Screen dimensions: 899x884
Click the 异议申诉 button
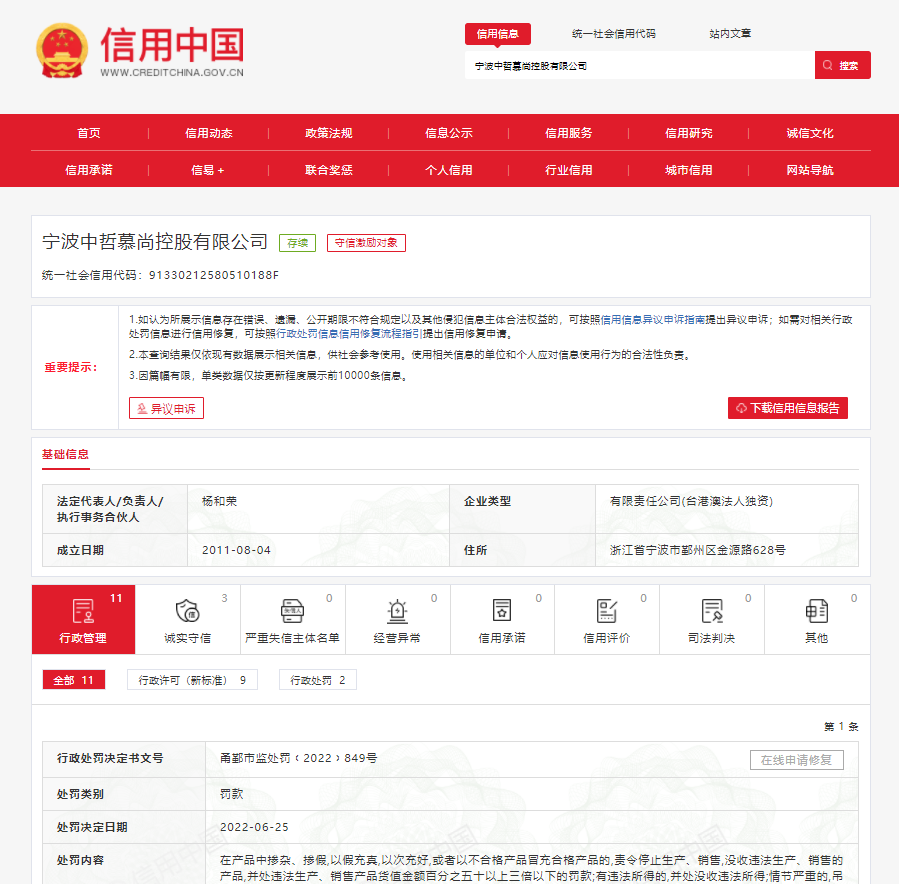[166, 408]
